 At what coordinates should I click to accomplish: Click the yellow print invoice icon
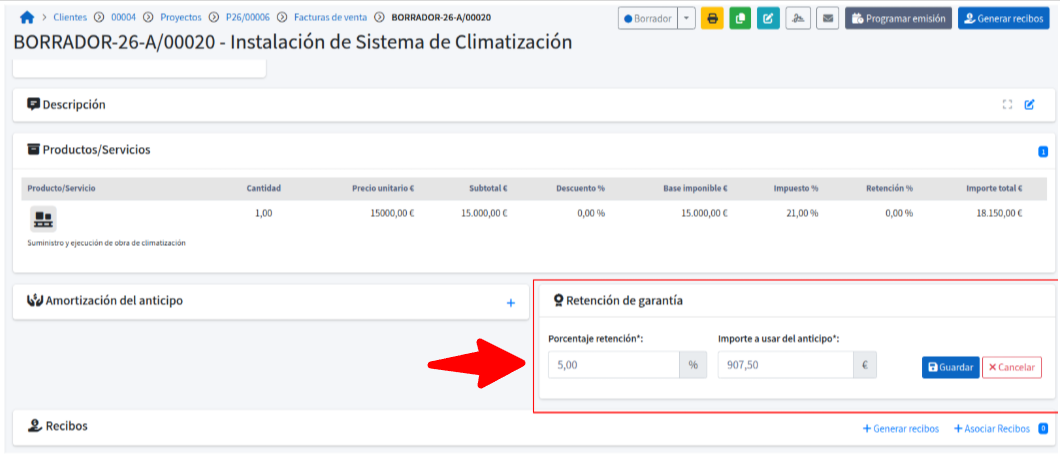[712, 18]
